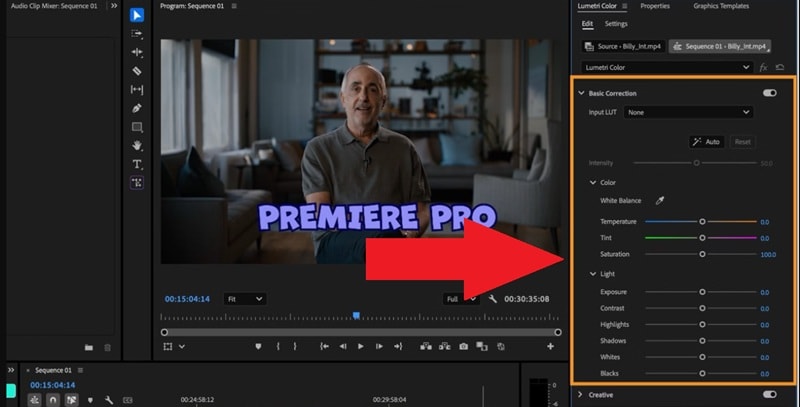Select the Type tool
This screenshot has width=800, height=407.
tap(137, 164)
